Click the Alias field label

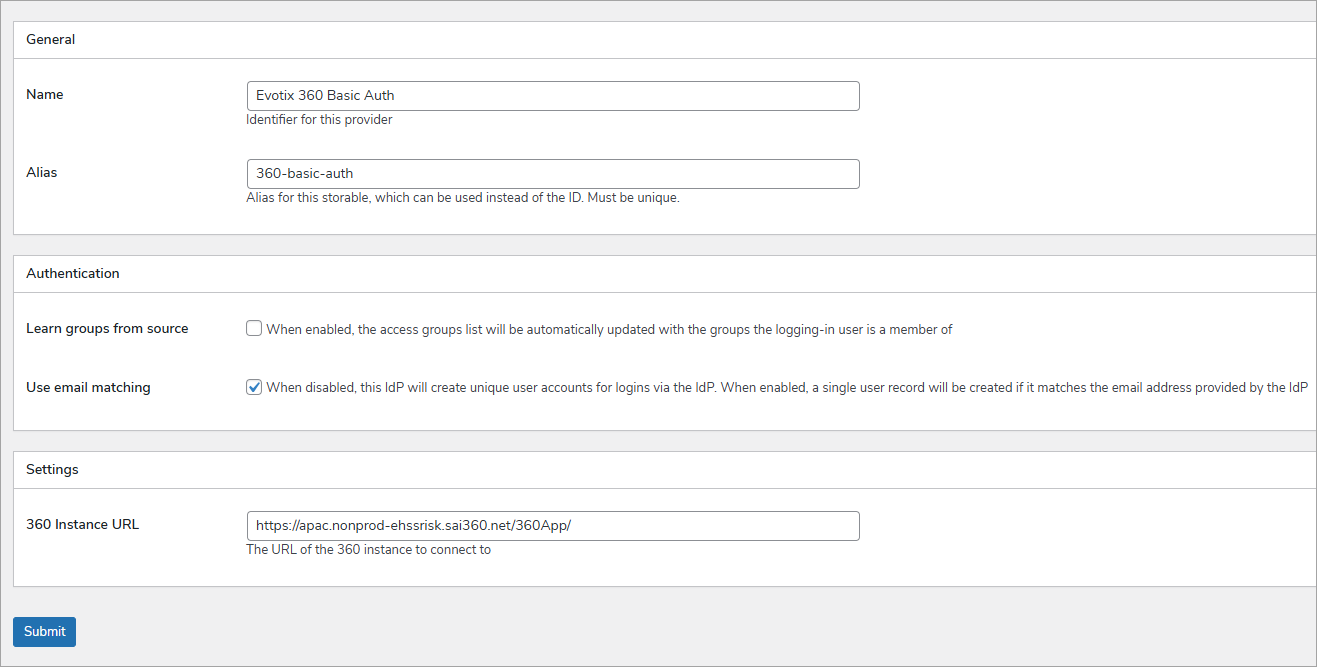pos(41,172)
